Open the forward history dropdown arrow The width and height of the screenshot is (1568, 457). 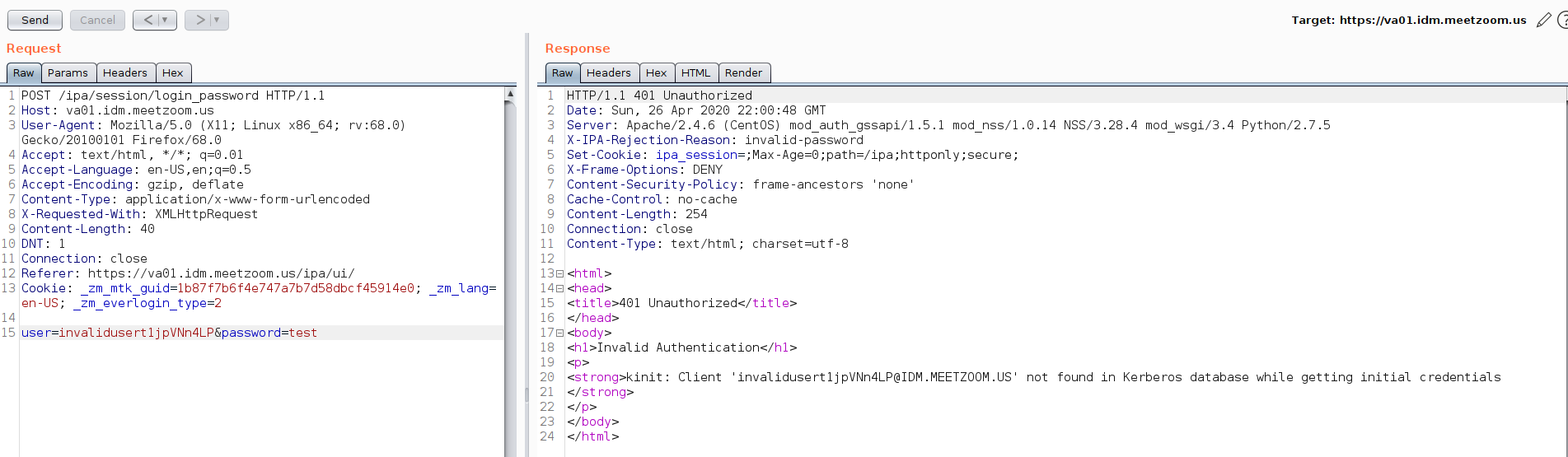tap(218, 20)
